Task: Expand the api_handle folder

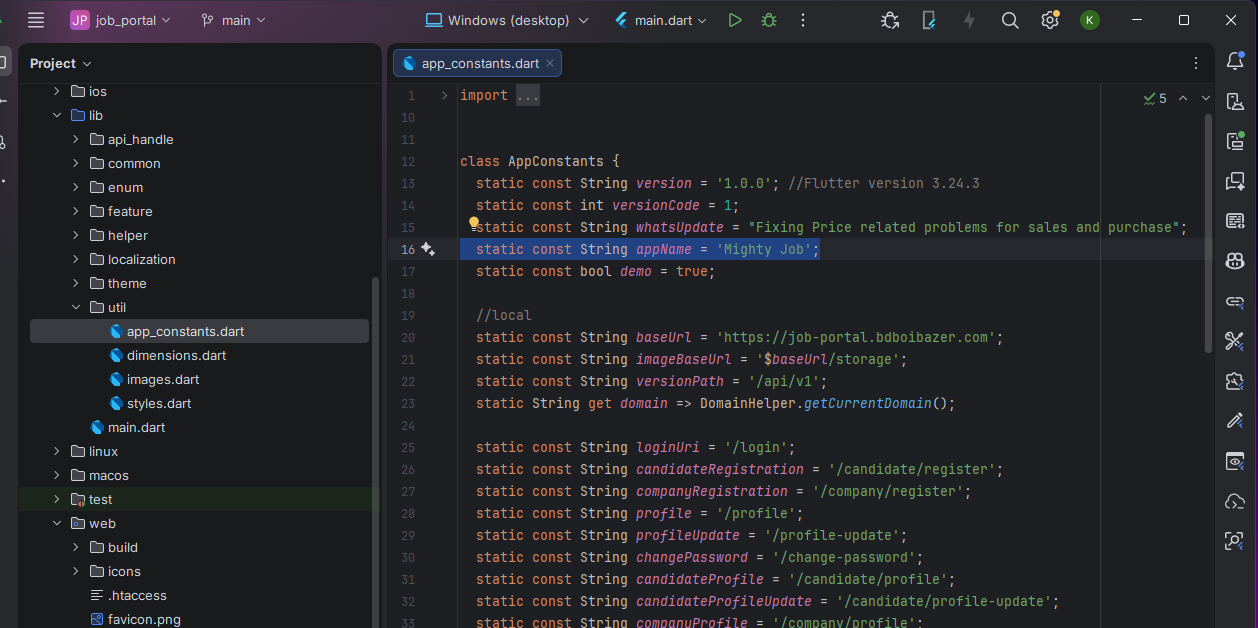Action: [76, 139]
